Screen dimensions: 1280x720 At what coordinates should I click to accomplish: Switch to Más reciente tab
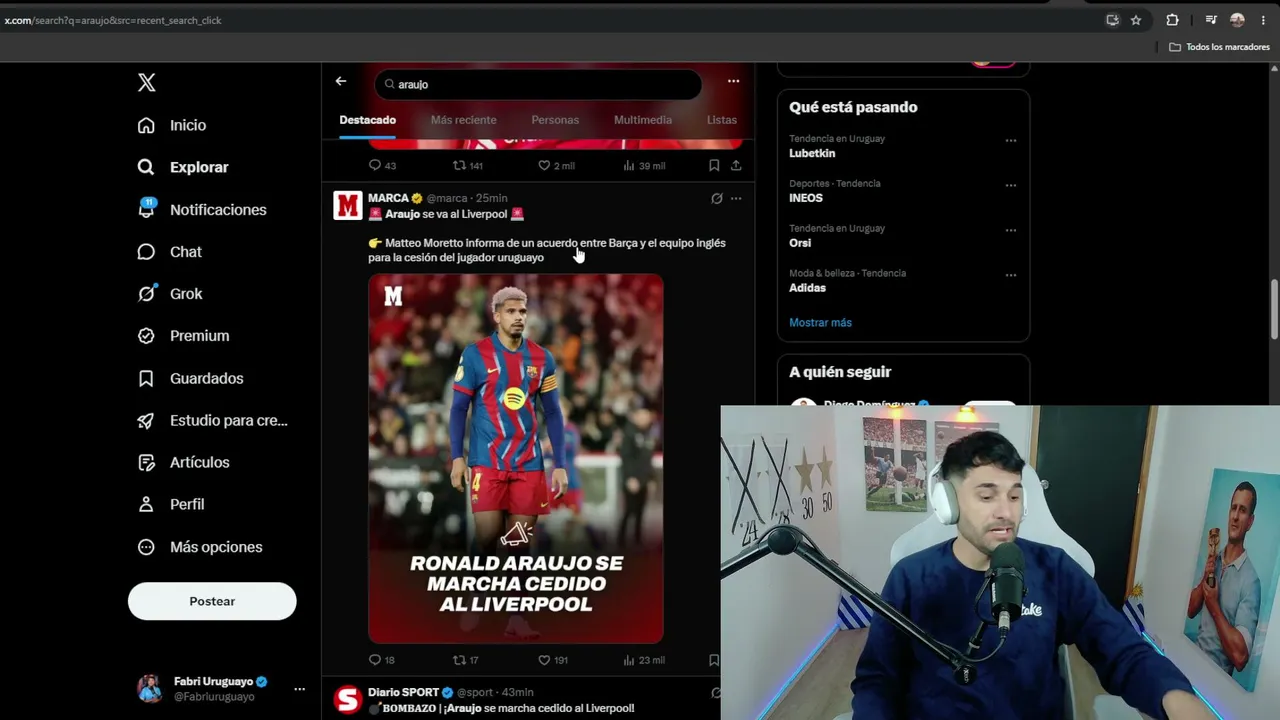tap(463, 120)
